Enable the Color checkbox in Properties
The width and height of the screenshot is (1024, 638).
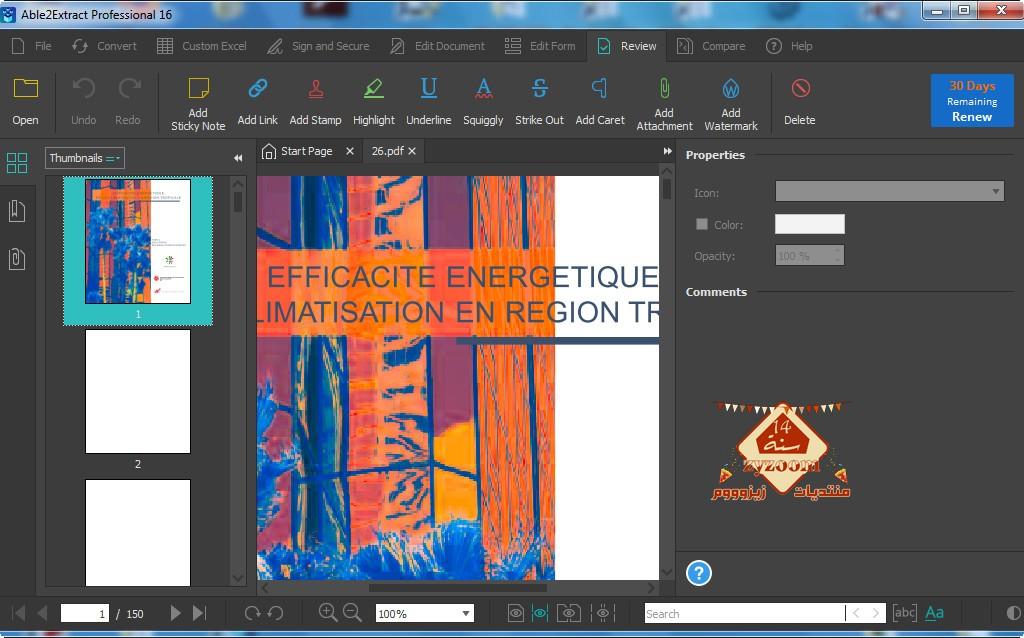point(702,224)
